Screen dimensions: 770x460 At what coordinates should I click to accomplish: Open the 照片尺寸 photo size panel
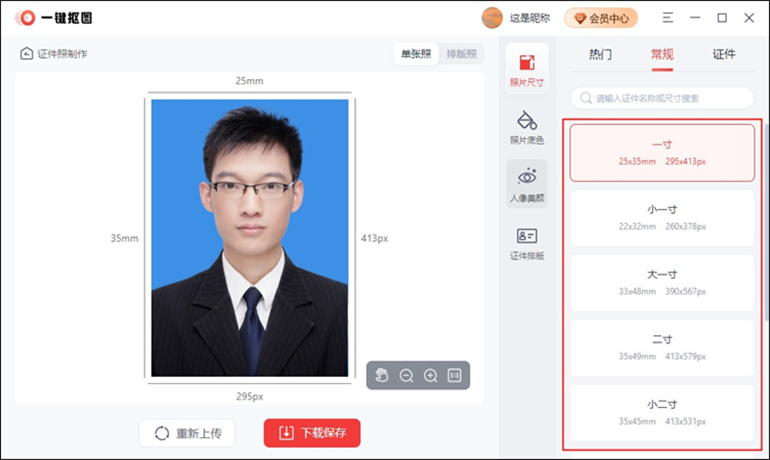click(x=527, y=70)
